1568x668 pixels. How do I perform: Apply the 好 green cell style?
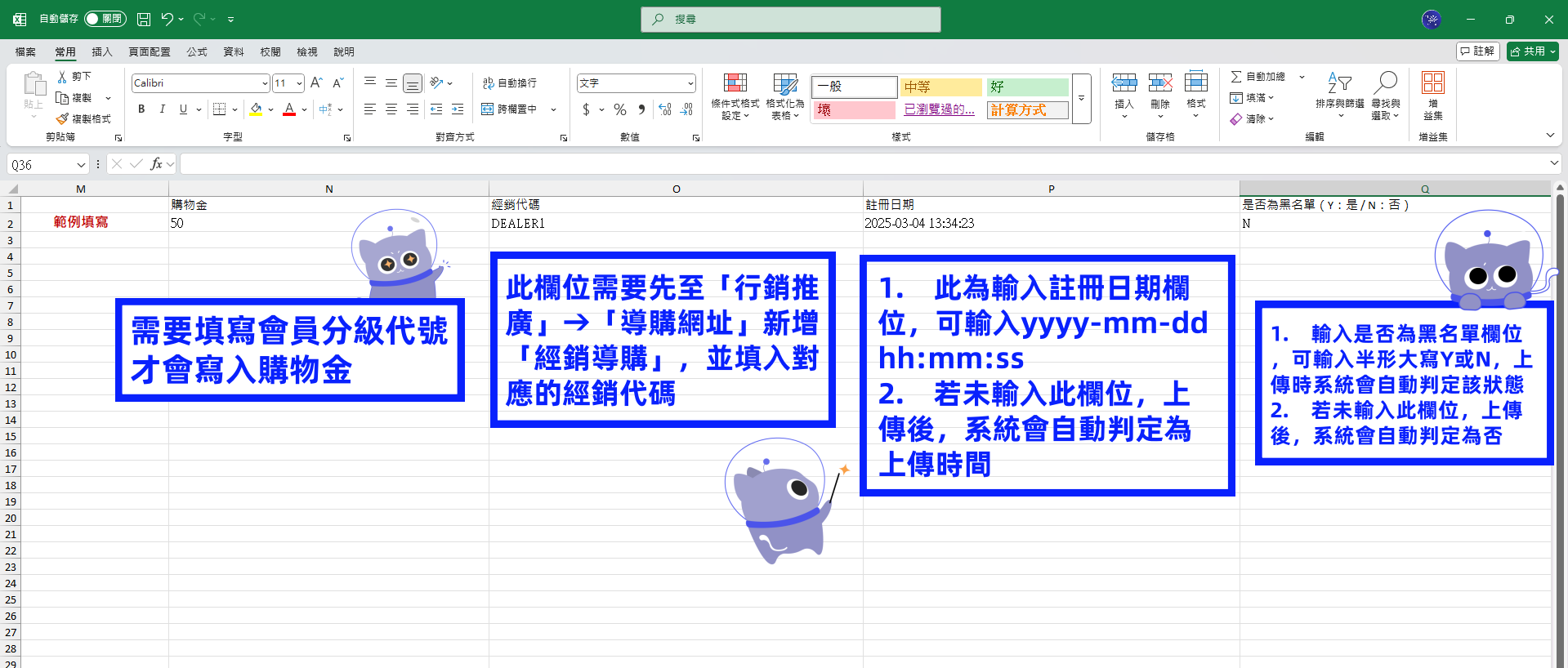coord(1028,87)
